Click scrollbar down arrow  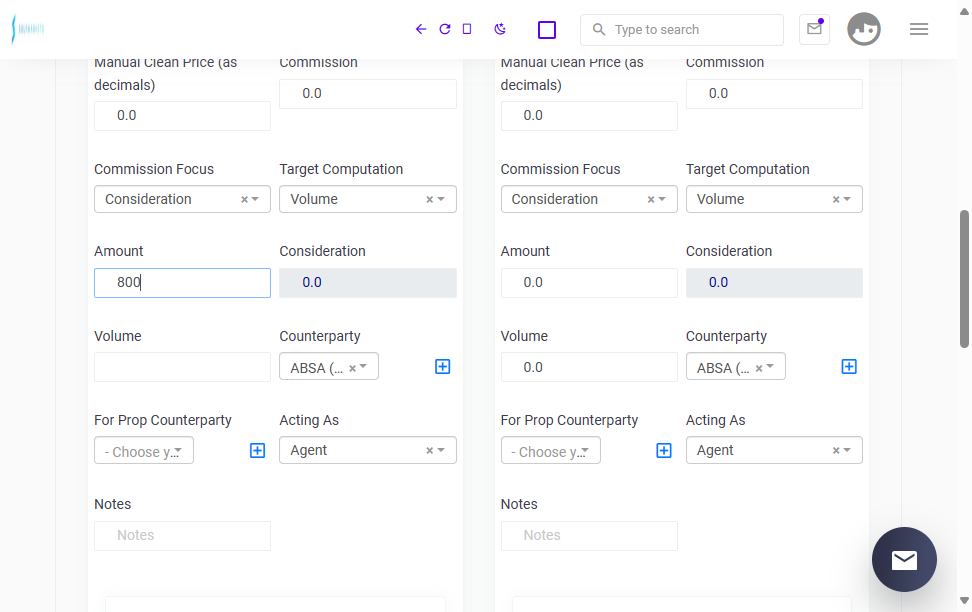pos(964,600)
